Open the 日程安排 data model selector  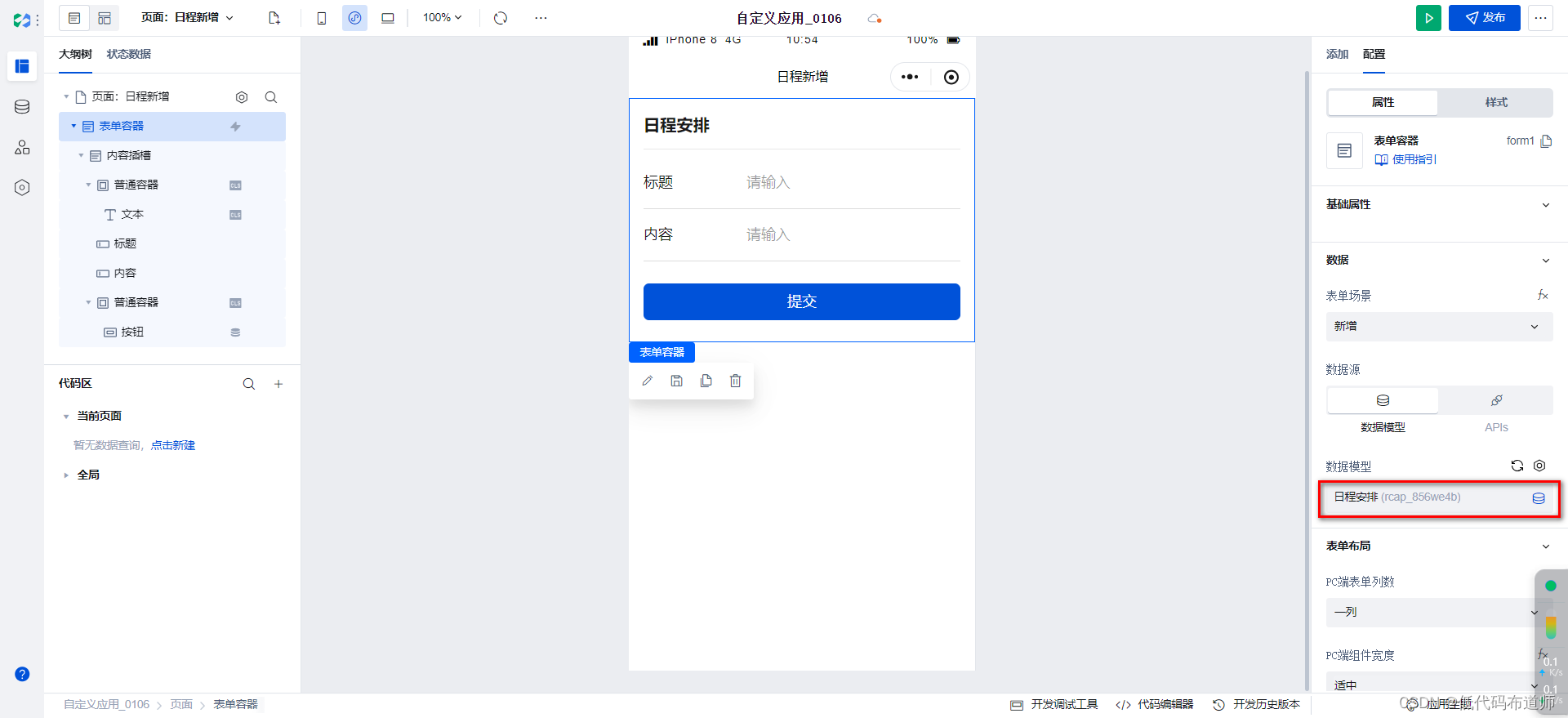[1439, 497]
